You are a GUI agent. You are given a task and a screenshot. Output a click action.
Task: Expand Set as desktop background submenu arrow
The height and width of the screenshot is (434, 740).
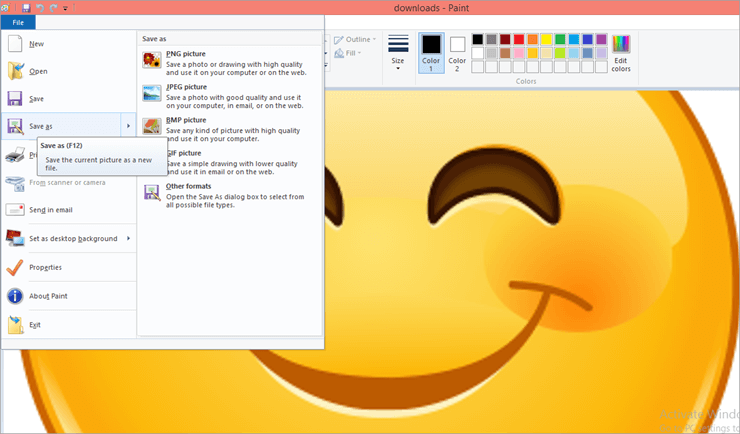coord(128,238)
